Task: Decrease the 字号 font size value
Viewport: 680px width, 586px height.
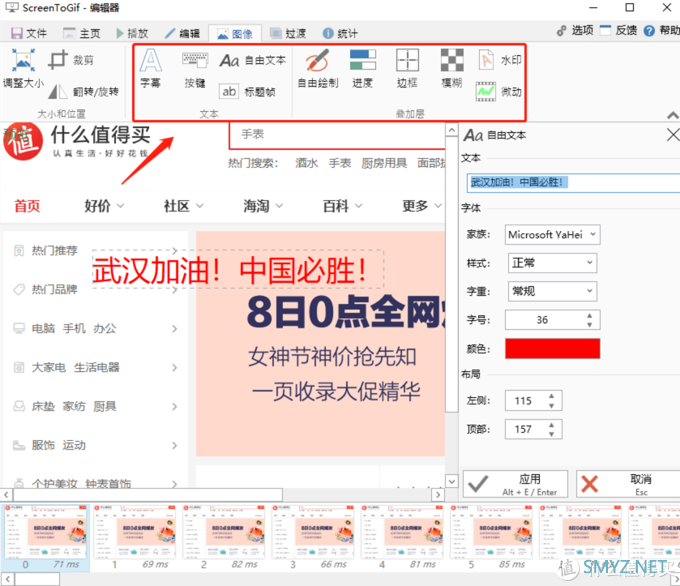Action: point(589,324)
